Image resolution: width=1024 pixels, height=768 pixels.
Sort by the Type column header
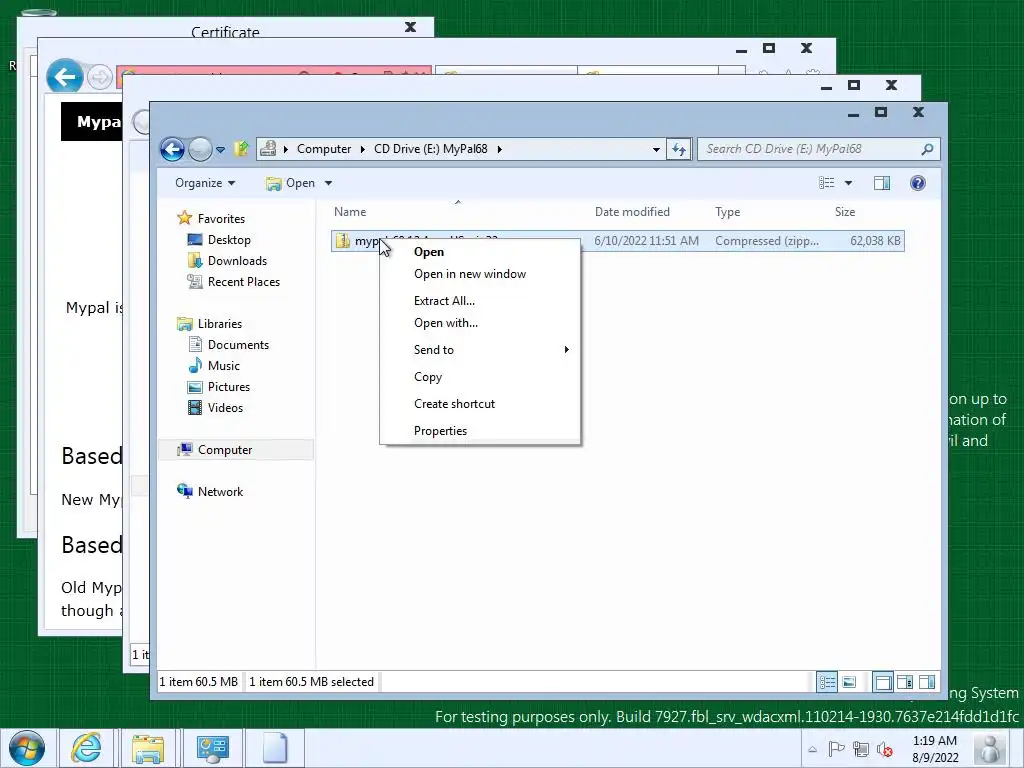click(728, 212)
